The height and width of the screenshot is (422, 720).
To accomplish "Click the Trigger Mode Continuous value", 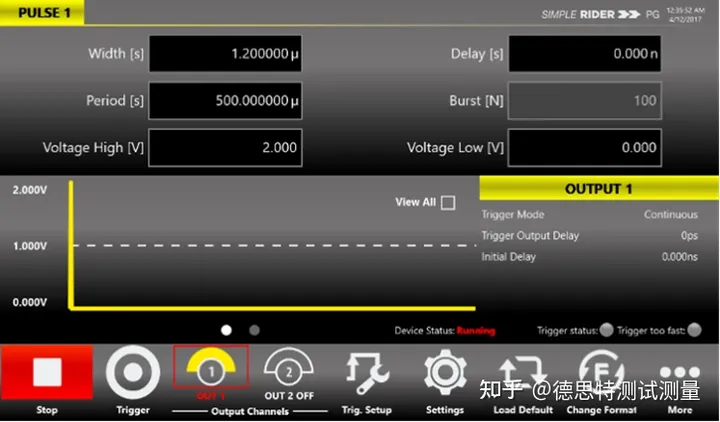I will tap(670, 214).
